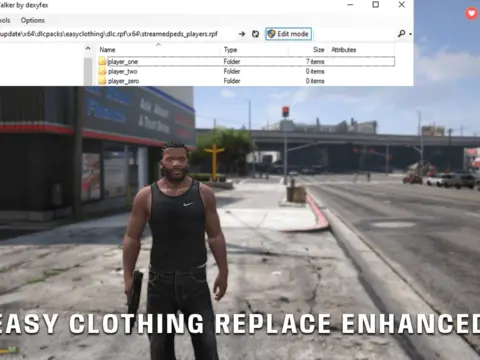
Task: Click player_two's Folder type cell
Action: point(232,71)
